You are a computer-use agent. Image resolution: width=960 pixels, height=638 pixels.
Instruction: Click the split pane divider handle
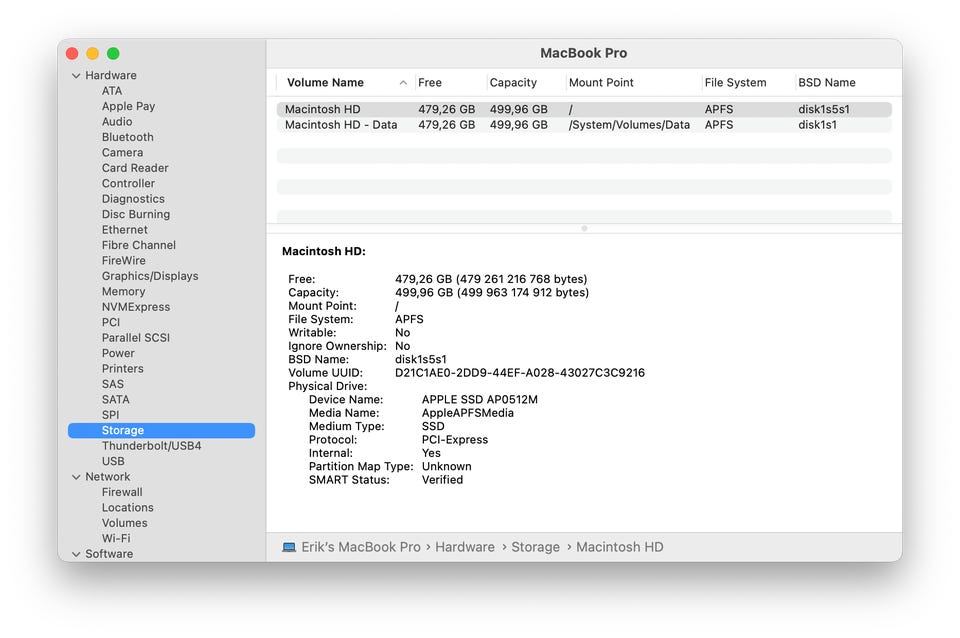coord(584,229)
